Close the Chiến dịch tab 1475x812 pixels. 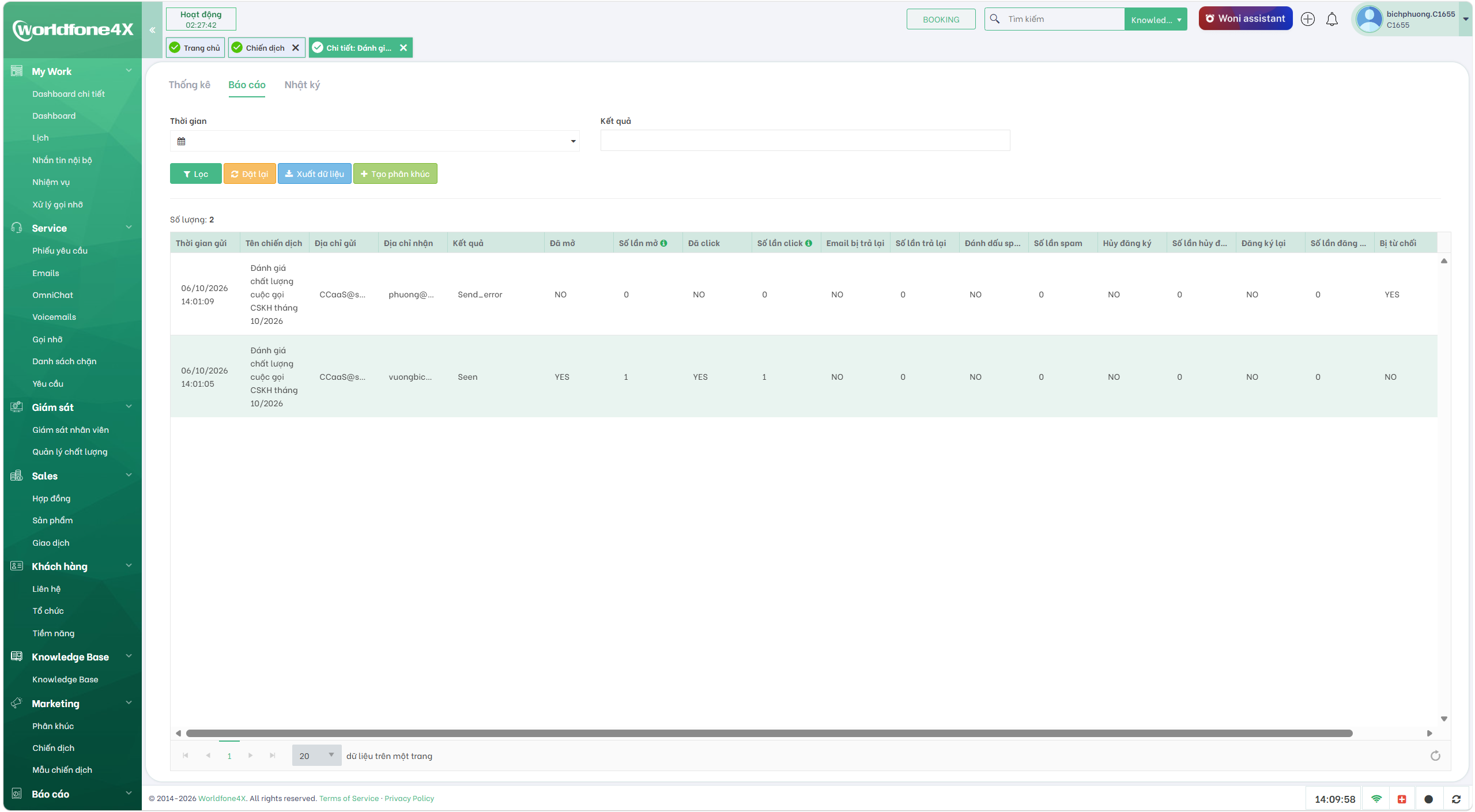[x=296, y=48]
